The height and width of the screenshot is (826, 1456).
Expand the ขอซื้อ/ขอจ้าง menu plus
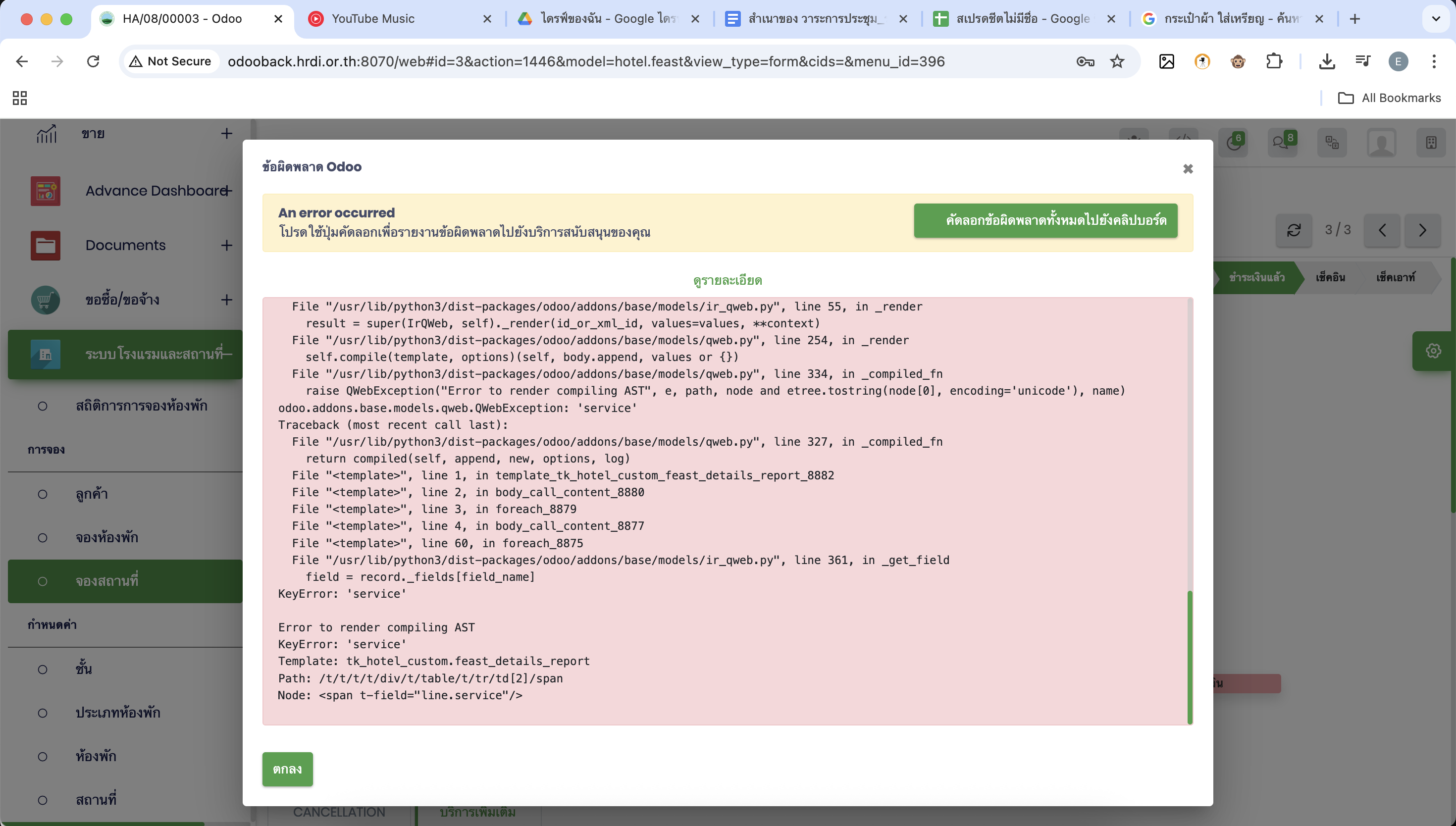(x=226, y=300)
